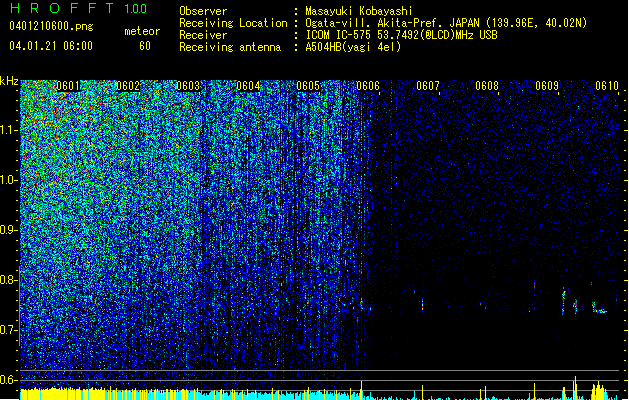Click the 0.8 kHz axis label
This screenshot has height=400, width=629.
[x=8, y=280]
